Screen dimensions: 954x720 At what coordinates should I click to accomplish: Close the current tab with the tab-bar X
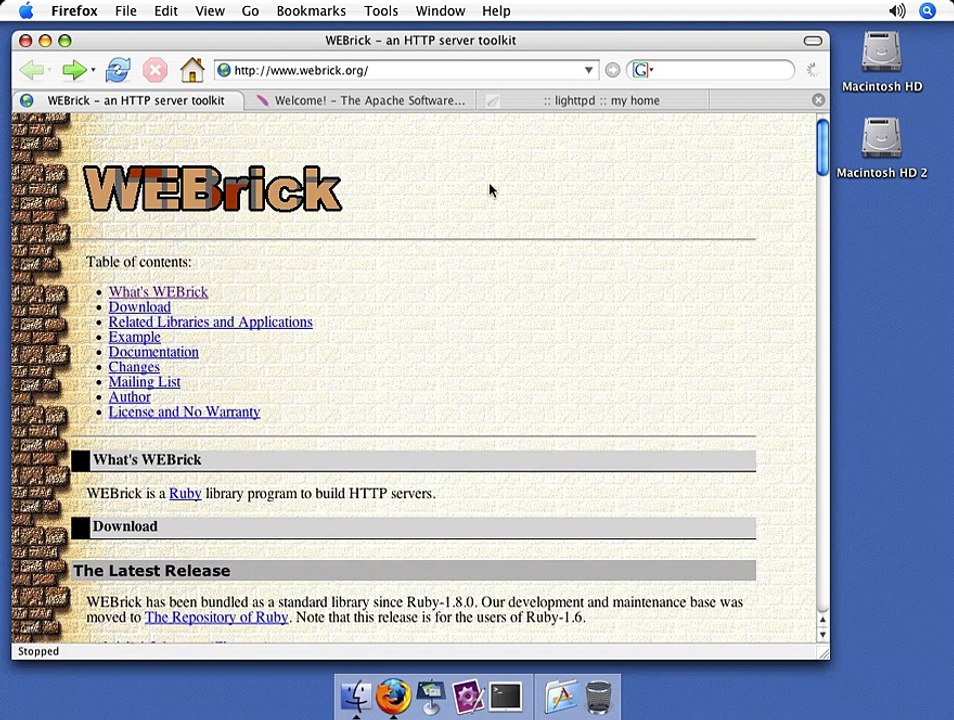(818, 100)
